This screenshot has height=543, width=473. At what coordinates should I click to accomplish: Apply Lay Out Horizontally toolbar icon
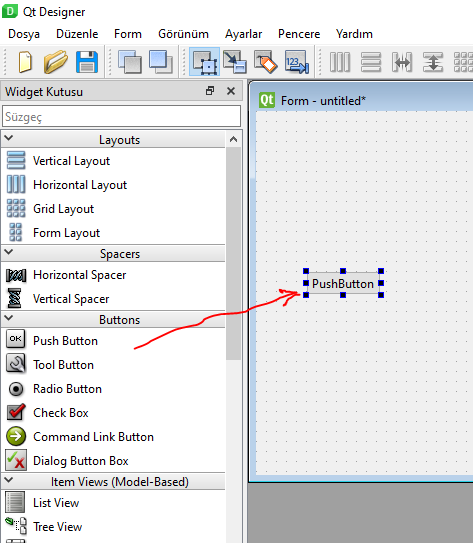click(340, 62)
